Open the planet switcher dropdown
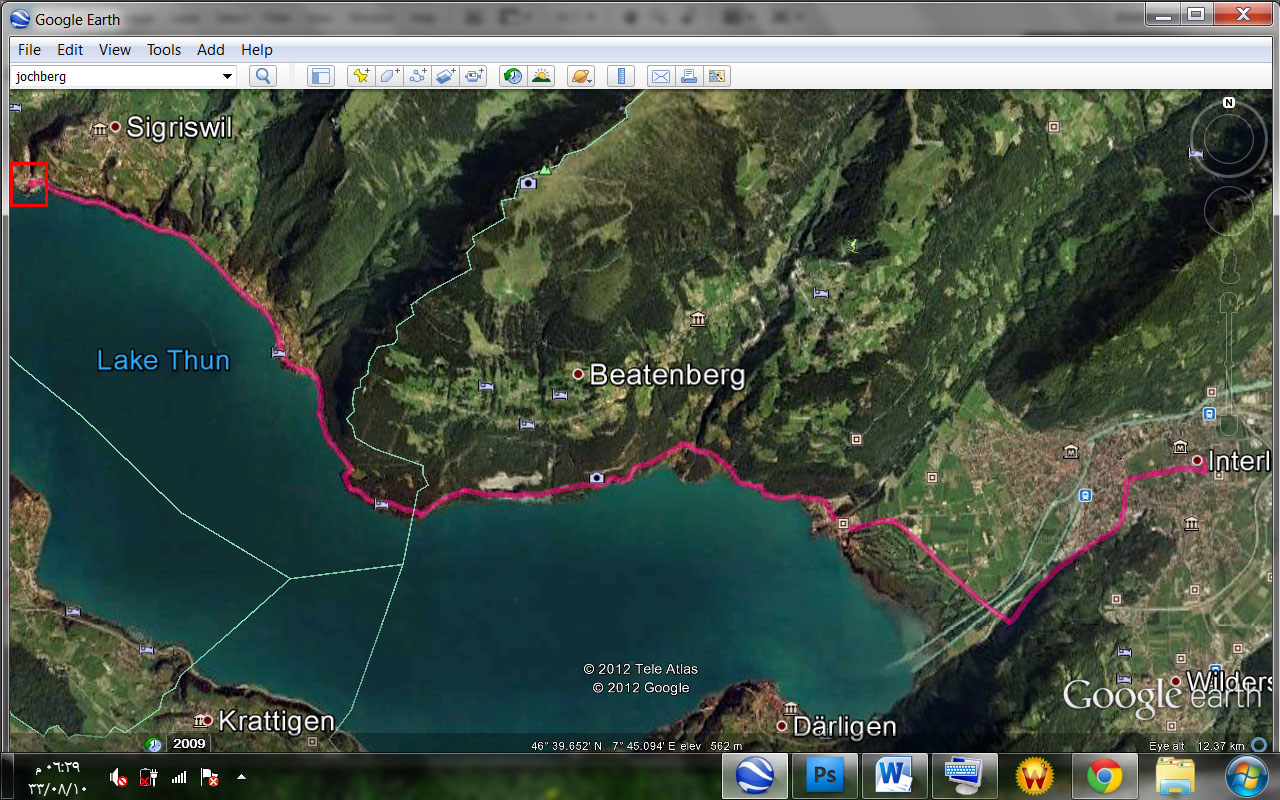The image size is (1280, 800). [x=581, y=76]
